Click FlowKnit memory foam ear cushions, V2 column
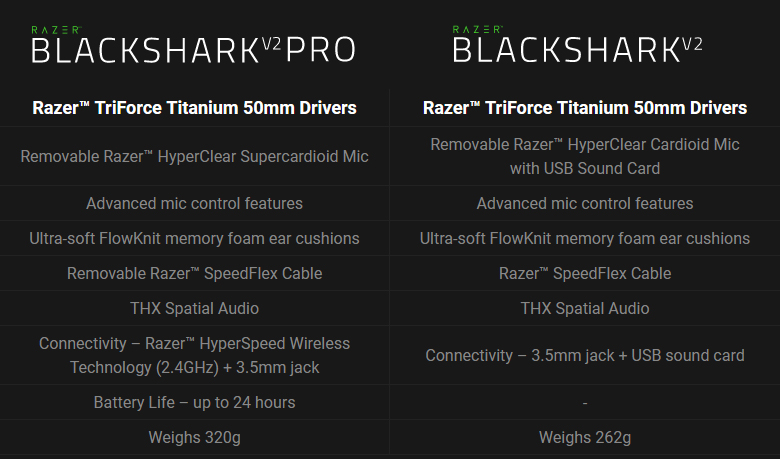 point(585,238)
